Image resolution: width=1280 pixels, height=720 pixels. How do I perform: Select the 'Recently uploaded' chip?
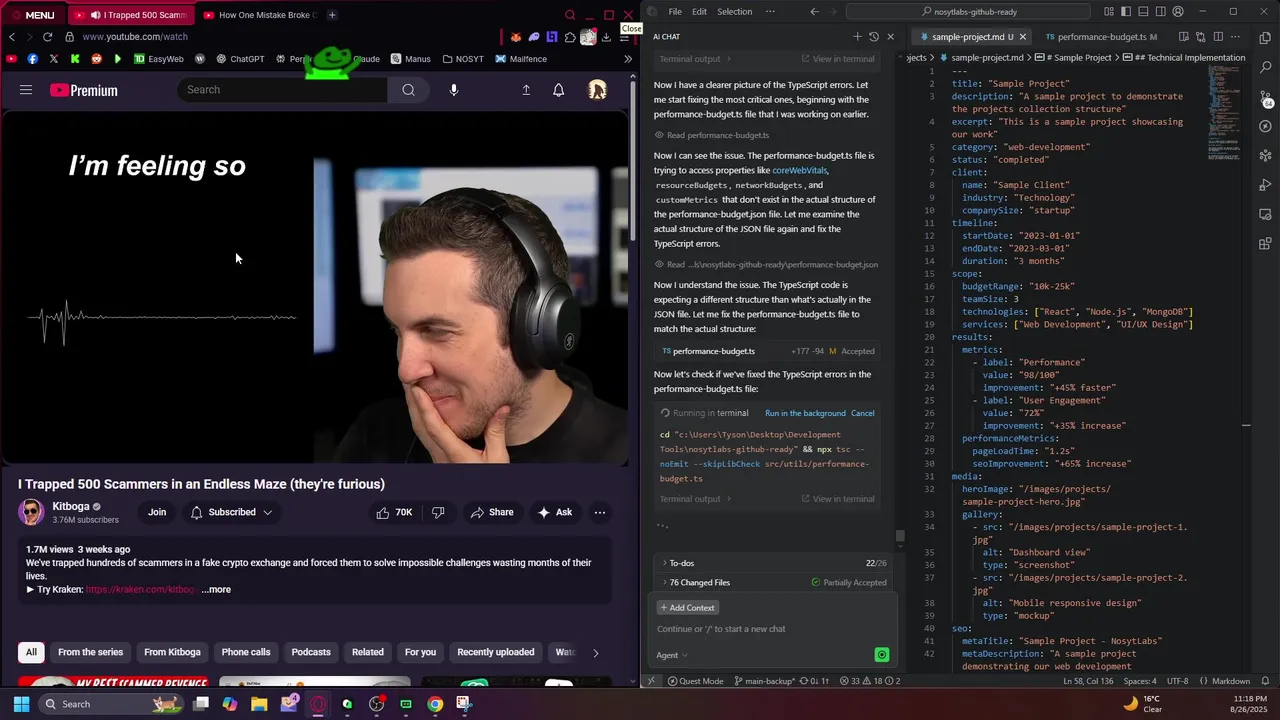496,652
